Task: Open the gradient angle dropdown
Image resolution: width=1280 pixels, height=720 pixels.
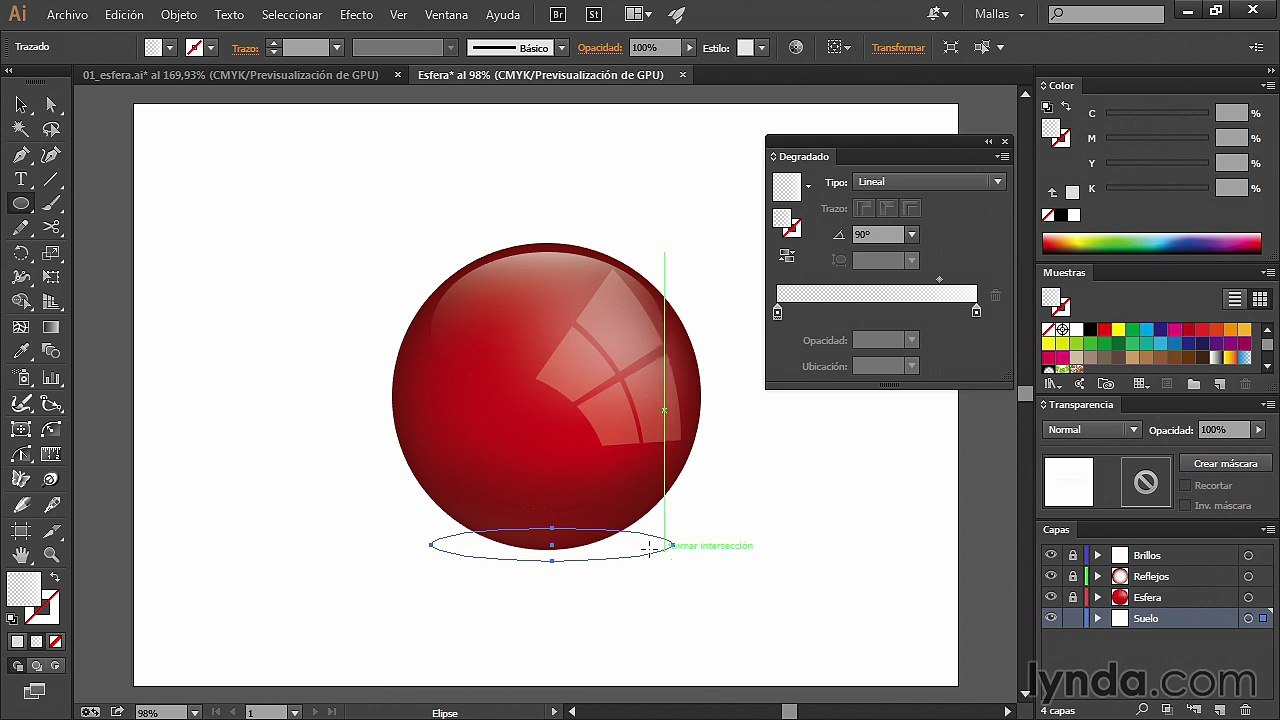Action: [911, 234]
